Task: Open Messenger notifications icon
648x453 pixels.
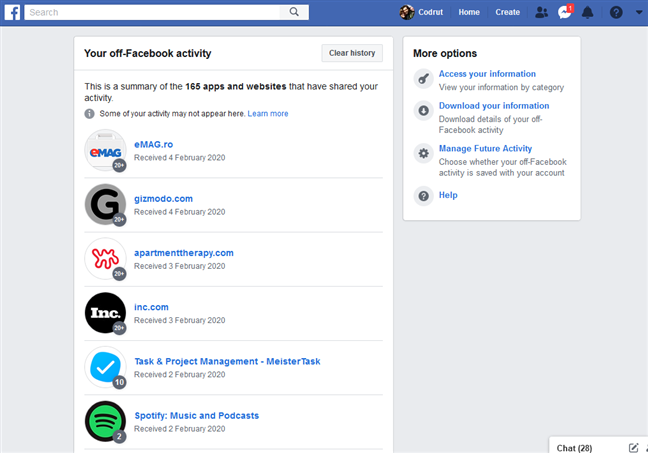Action: (565, 12)
